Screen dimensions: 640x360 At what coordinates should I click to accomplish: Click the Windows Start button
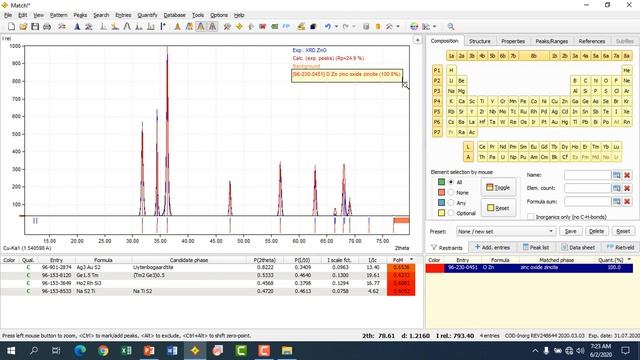click(11, 351)
